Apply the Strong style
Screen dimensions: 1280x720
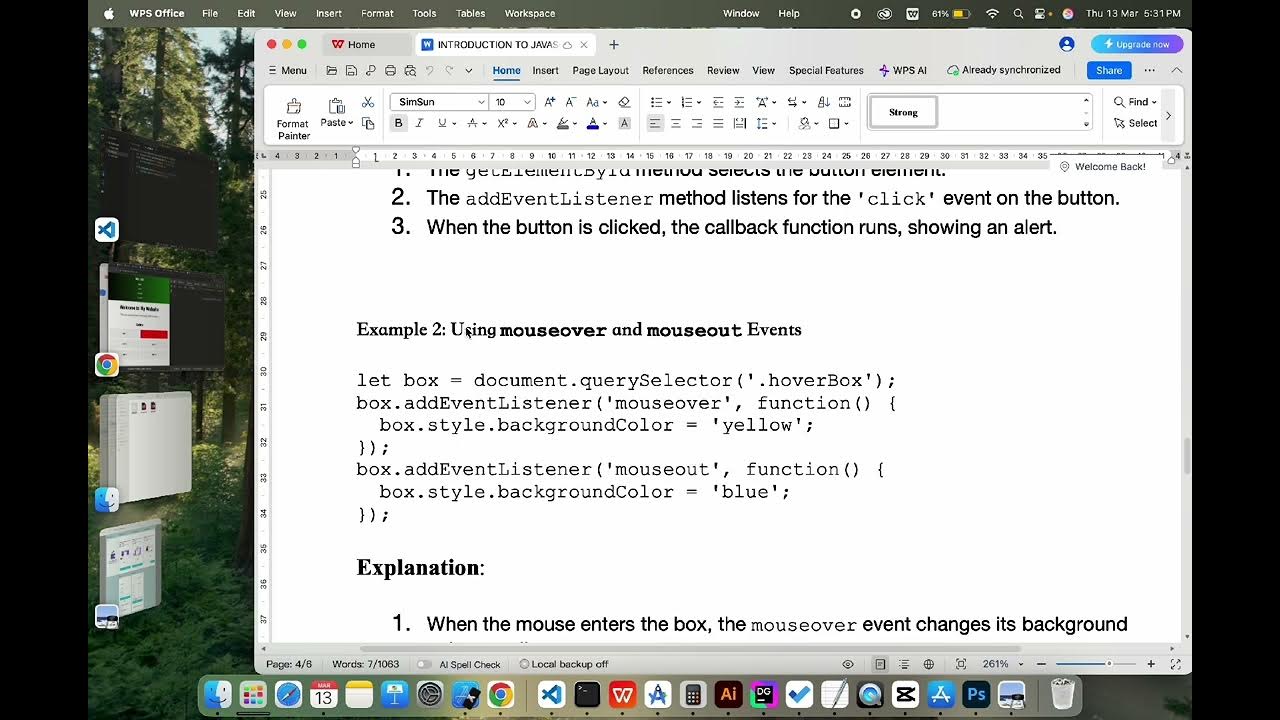(903, 112)
